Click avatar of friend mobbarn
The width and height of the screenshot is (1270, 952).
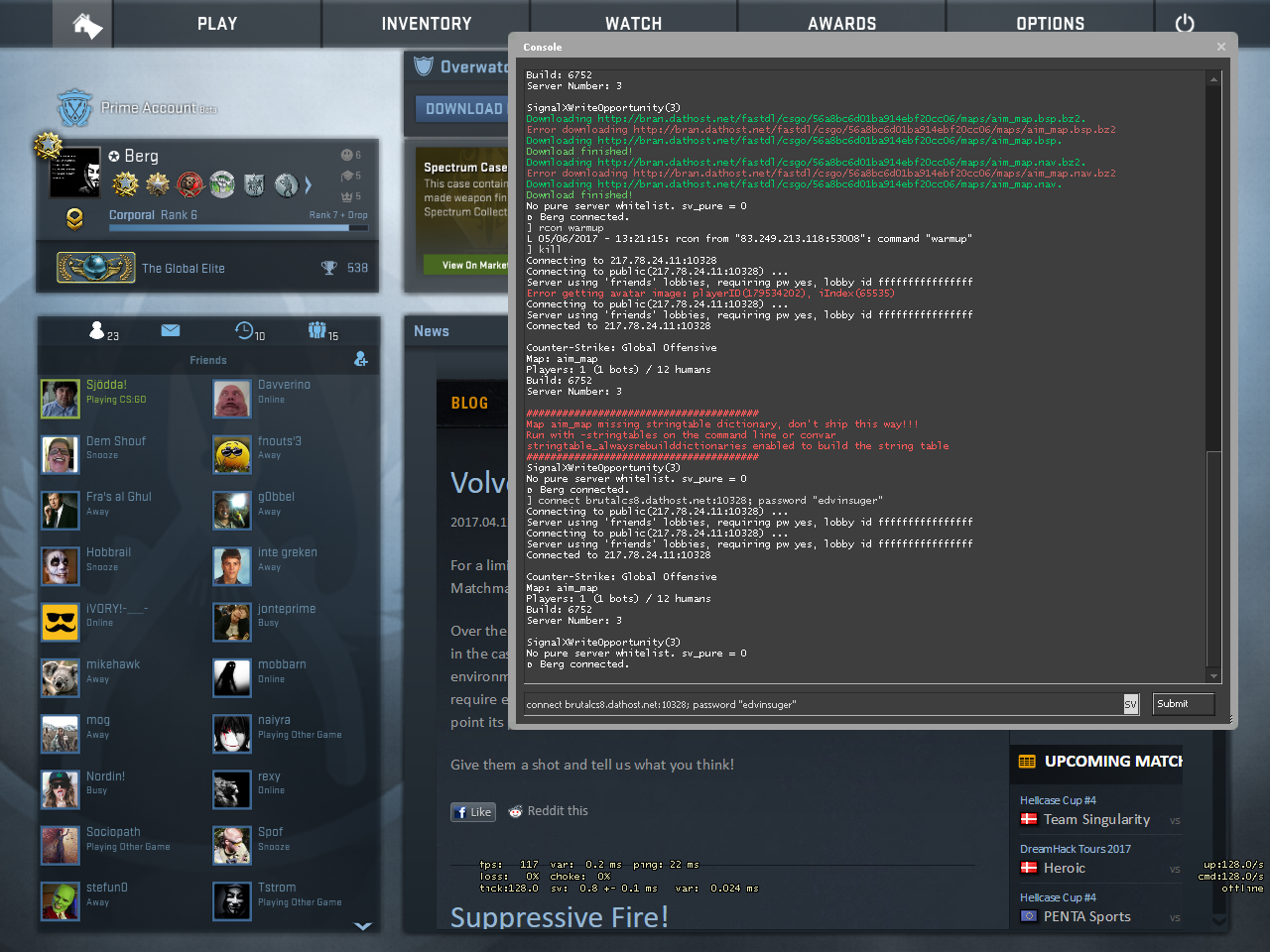232,677
